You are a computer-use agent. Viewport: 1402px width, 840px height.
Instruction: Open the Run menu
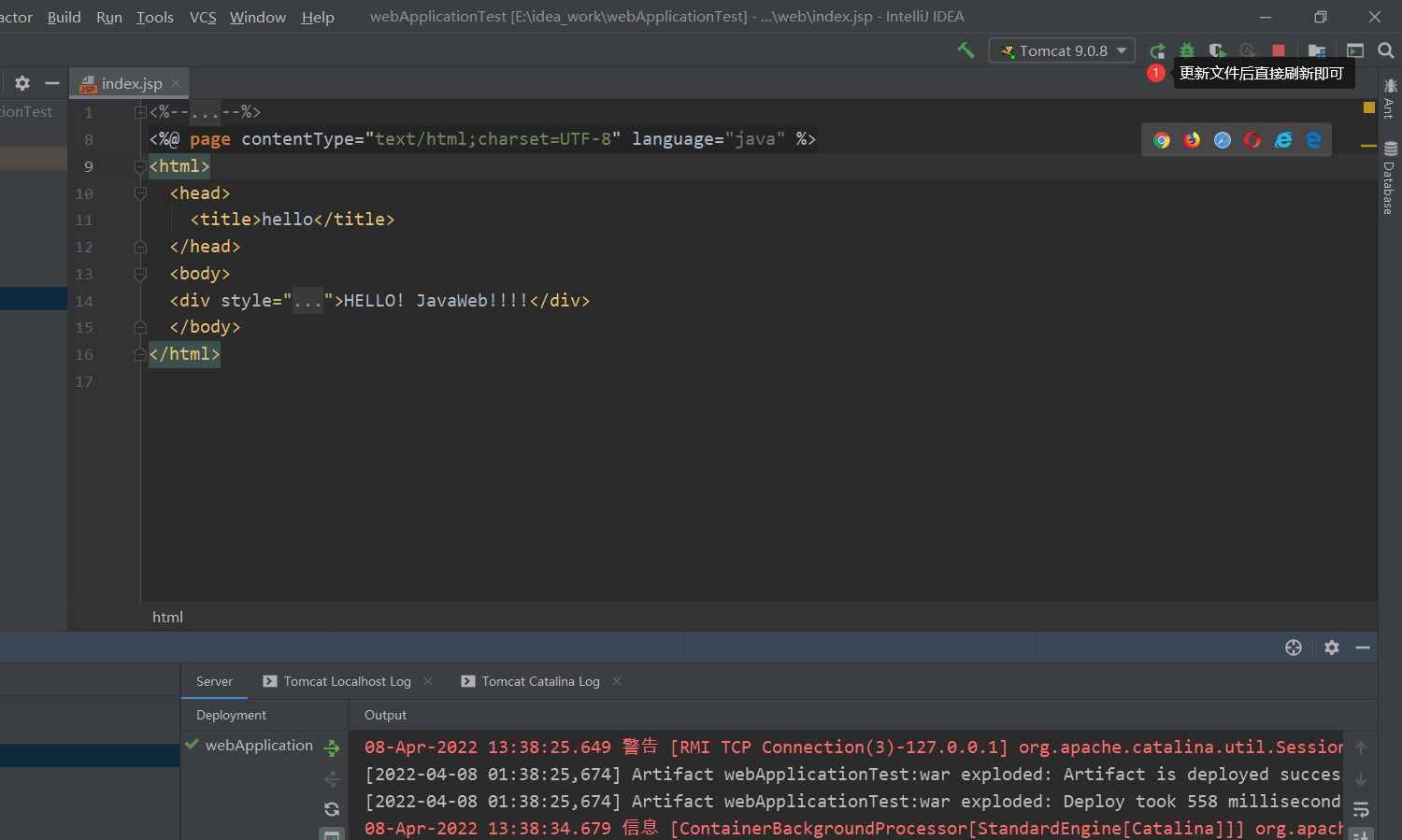coord(109,17)
